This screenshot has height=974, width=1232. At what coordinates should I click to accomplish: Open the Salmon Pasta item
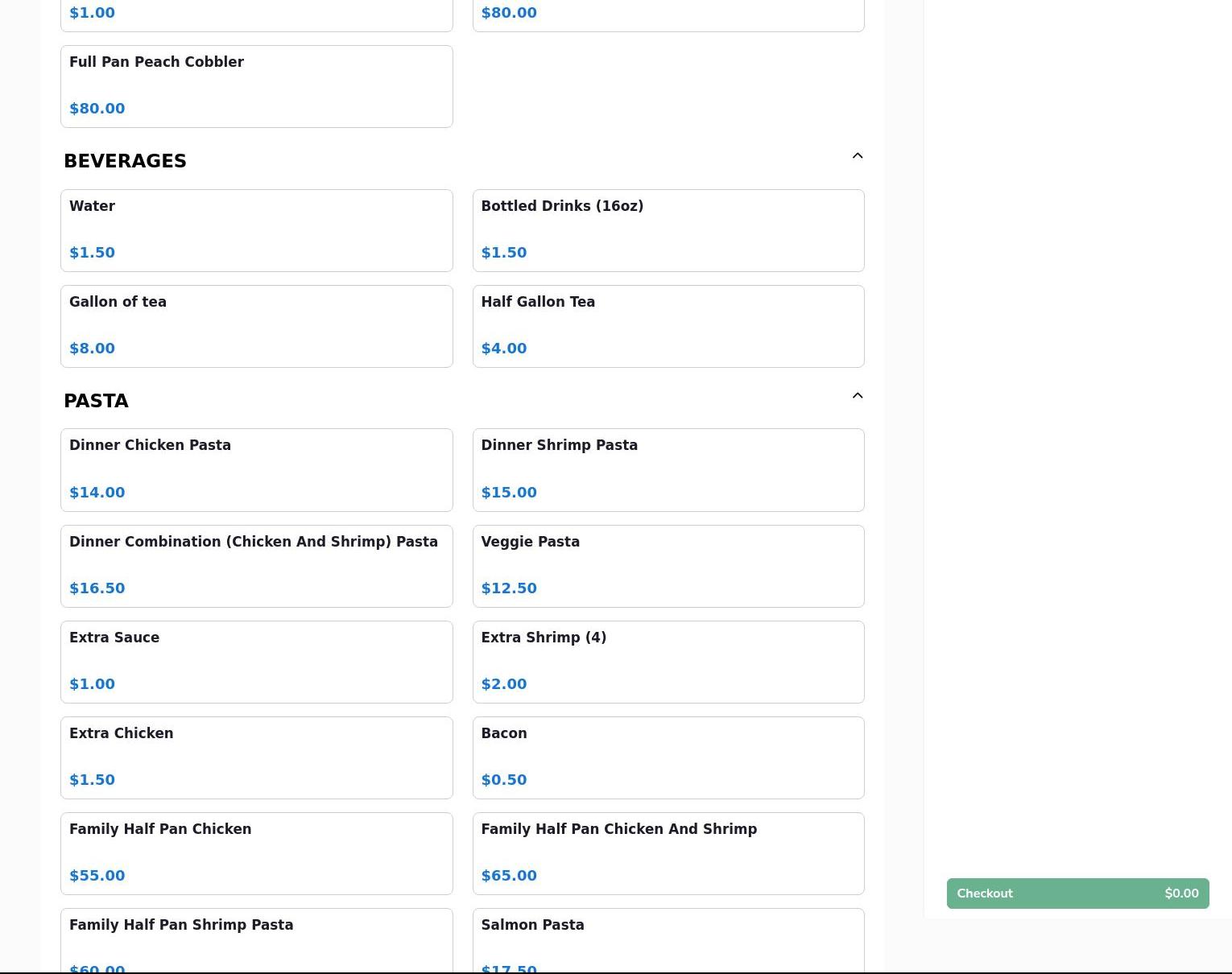(668, 940)
